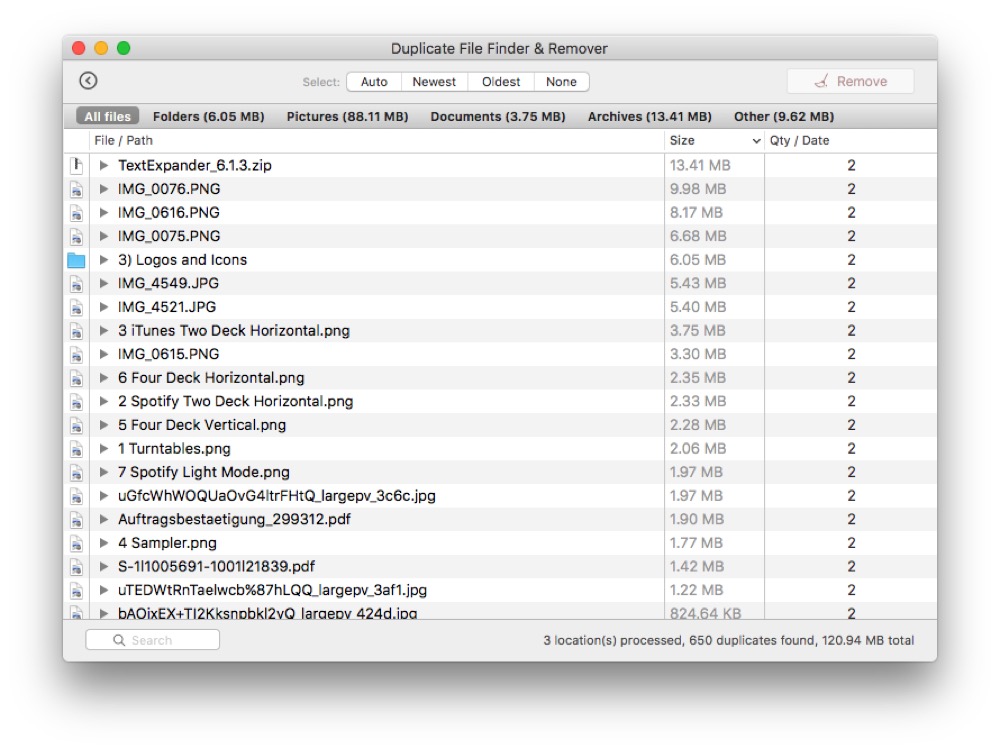This screenshot has height=751, width=1000.
Task: Click the magnifier icon in the search box
Action: 119,640
